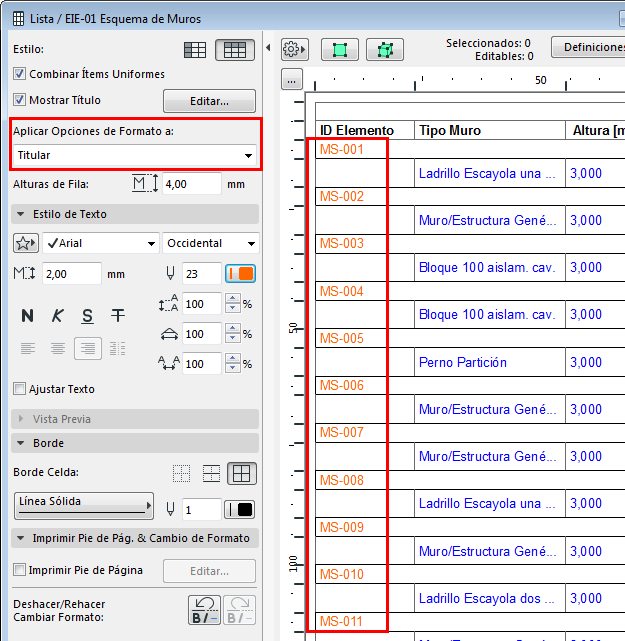The width and height of the screenshot is (625, 641).
Task: Open the Arial font dropdown
Action: [x=101, y=243]
